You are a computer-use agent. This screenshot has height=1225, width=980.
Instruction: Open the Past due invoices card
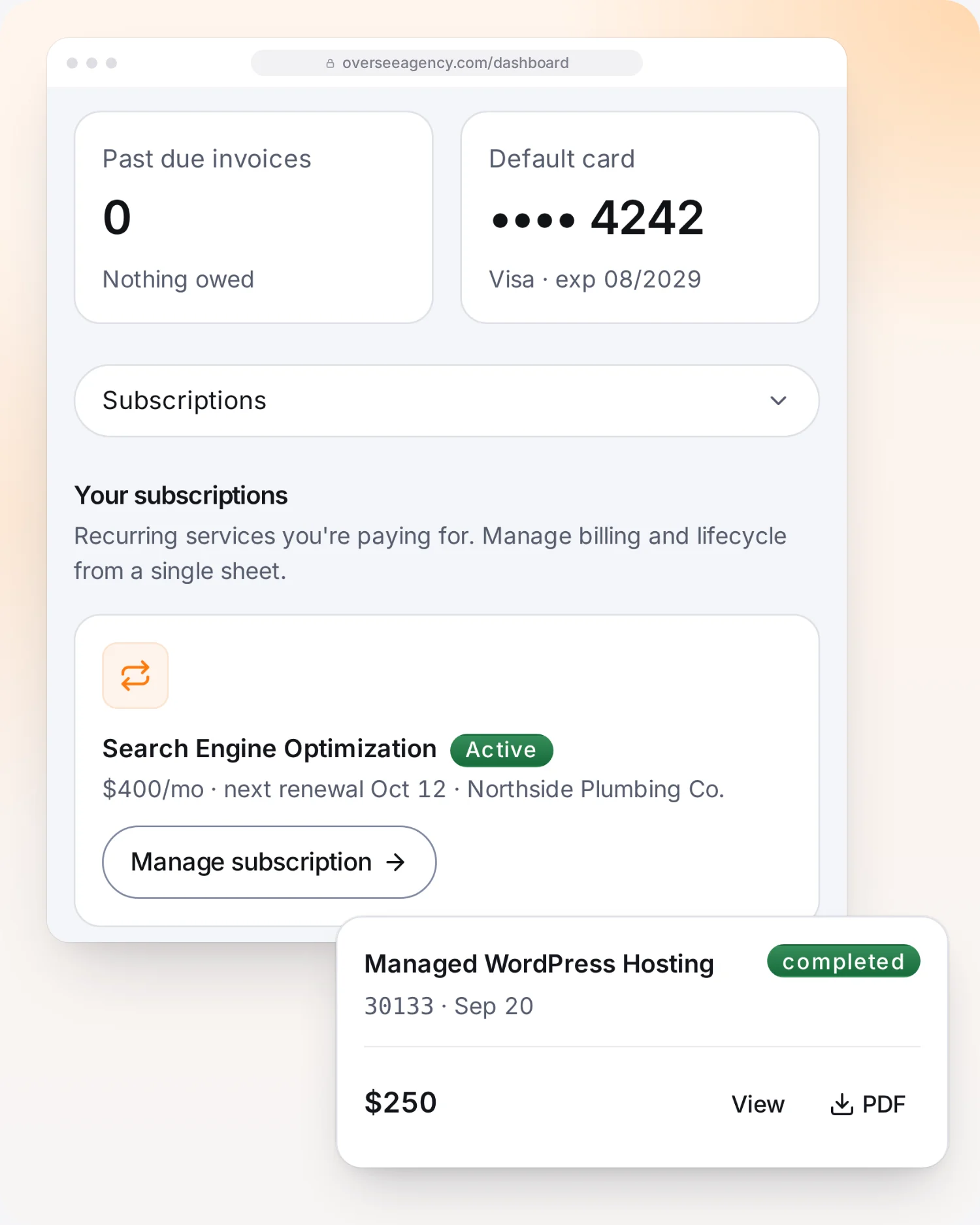coord(253,218)
